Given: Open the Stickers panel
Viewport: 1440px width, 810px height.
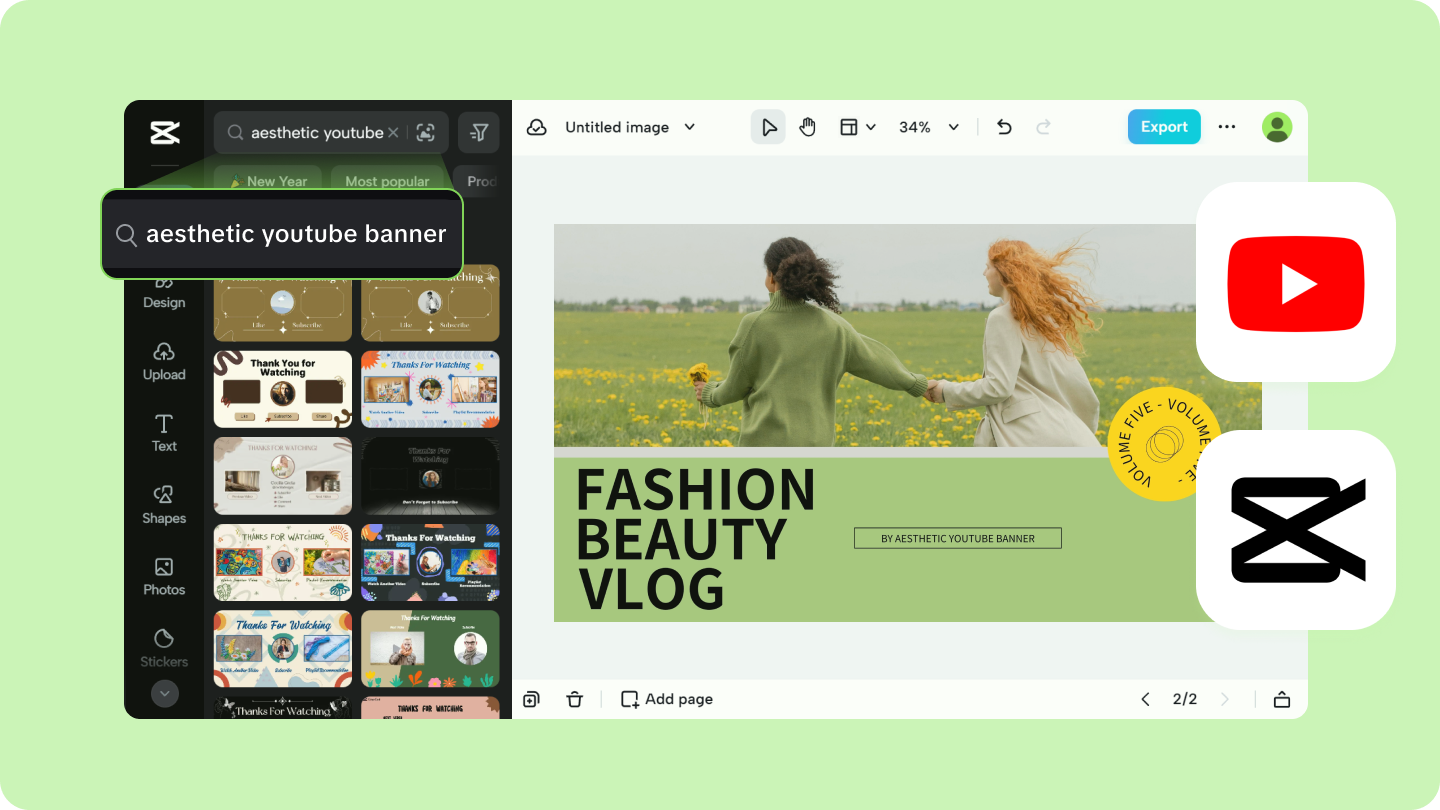Looking at the screenshot, I should [164, 649].
